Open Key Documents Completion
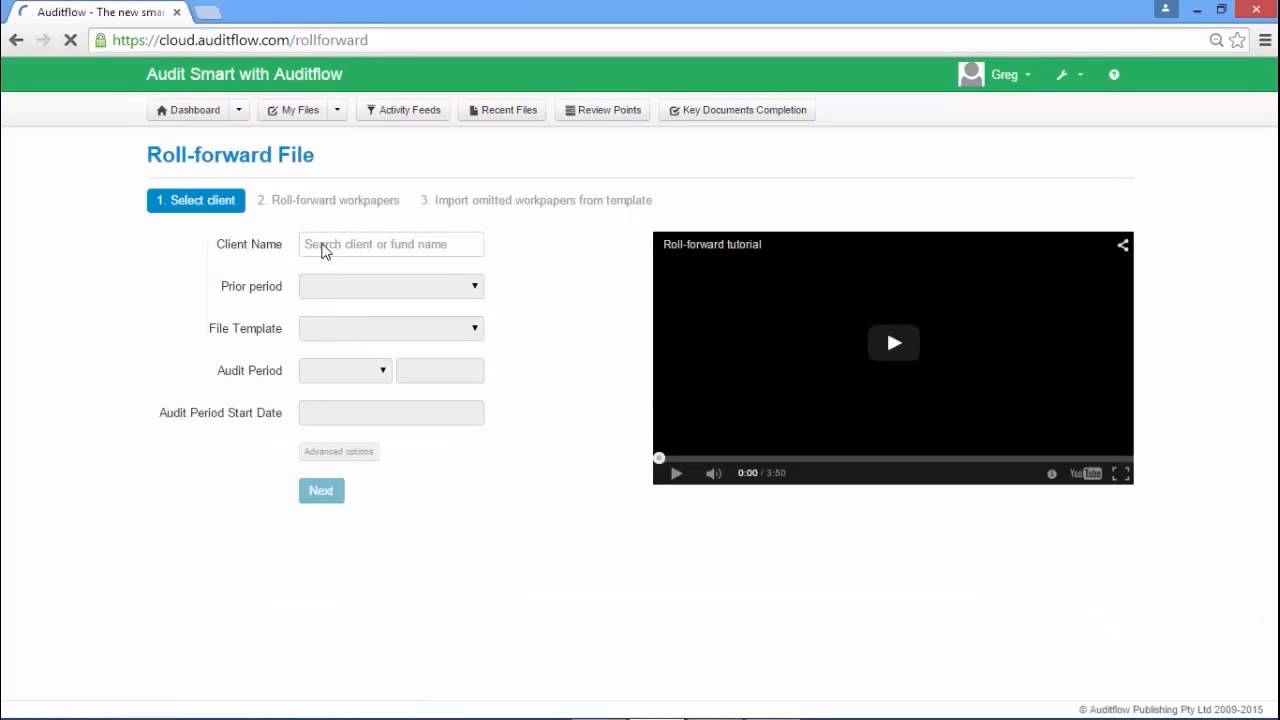Viewport: 1280px width, 720px height. 738,110
